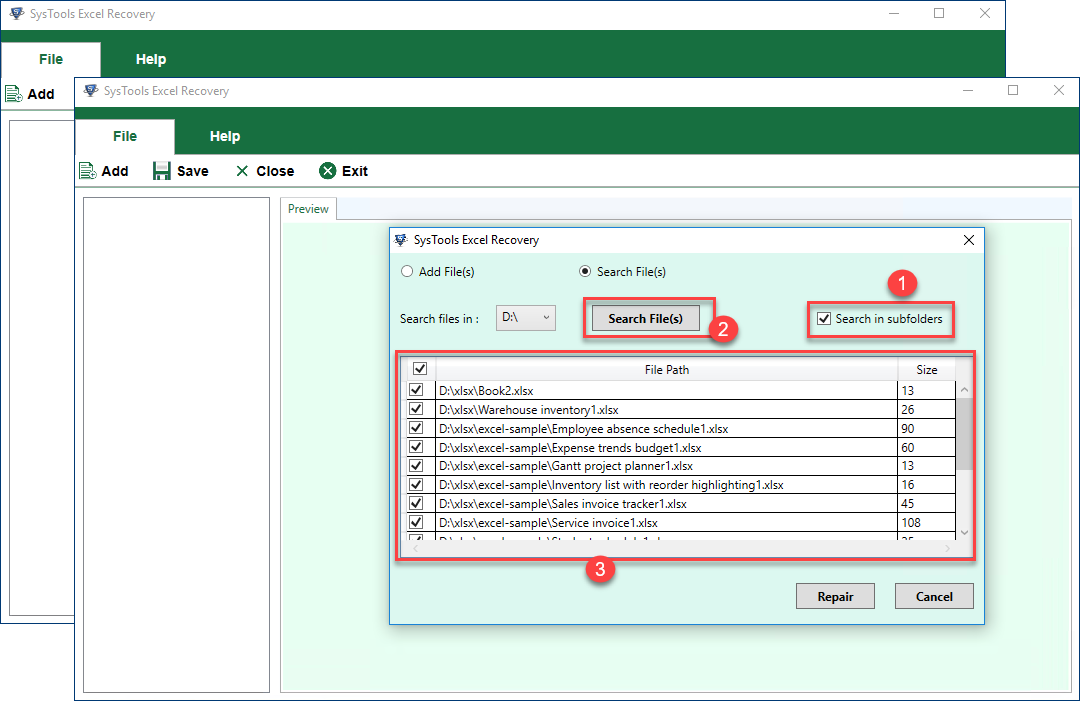Image resolution: width=1086 pixels, height=705 pixels.
Task: Select the Service invoice1.xlsx path
Action: pos(666,523)
